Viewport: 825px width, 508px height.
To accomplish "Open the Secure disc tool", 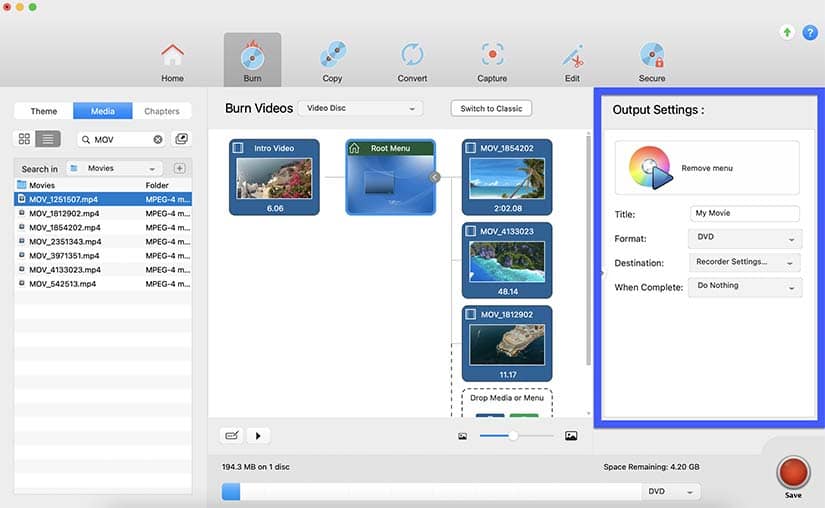I will click(x=652, y=58).
